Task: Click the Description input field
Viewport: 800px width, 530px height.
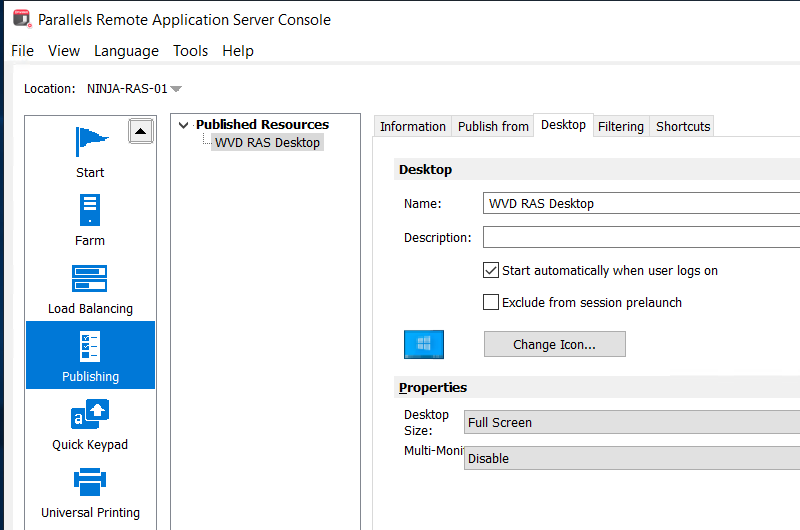Action: click(641, 238)
